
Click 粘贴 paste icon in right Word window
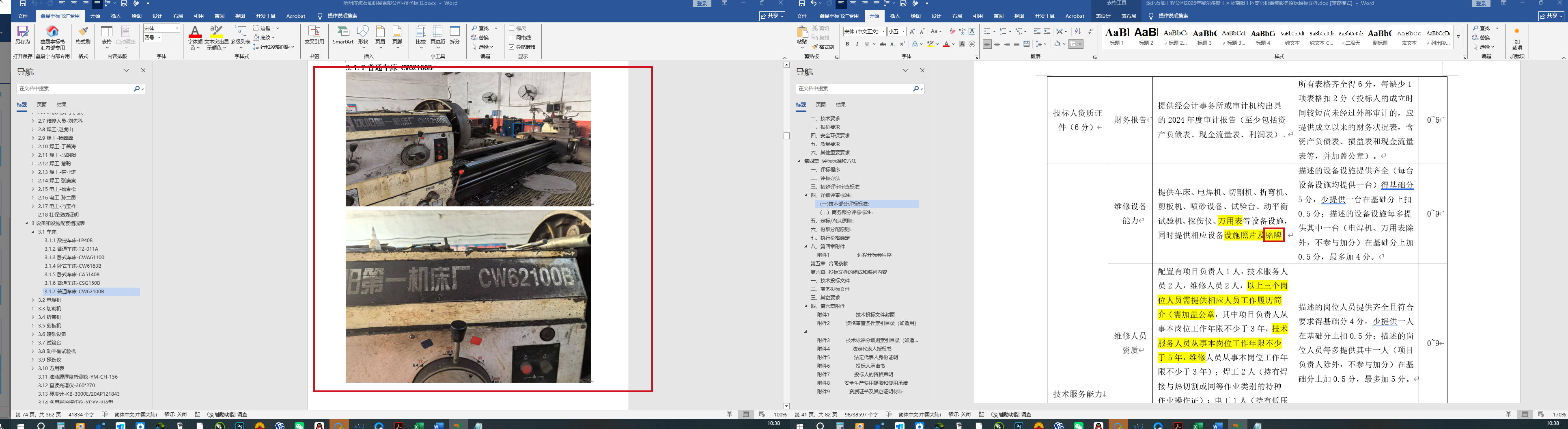point(802,33)
